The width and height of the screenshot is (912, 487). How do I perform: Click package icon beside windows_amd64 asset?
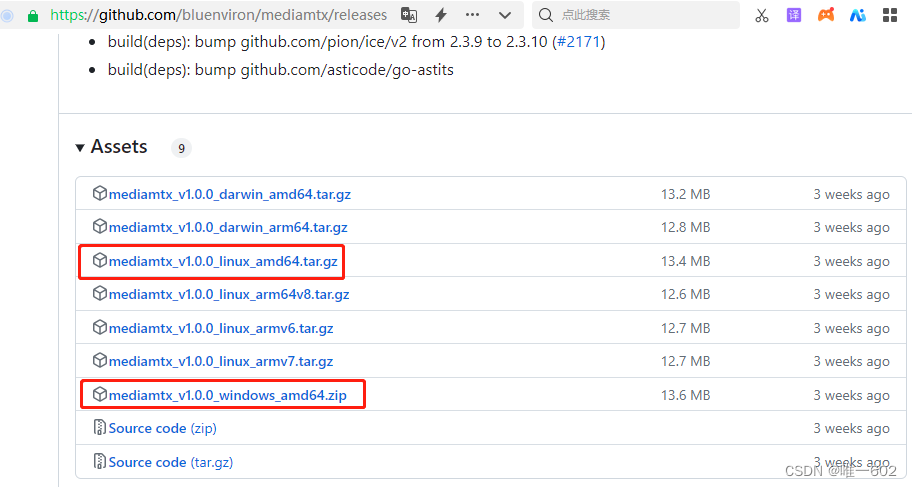[100, 394]
